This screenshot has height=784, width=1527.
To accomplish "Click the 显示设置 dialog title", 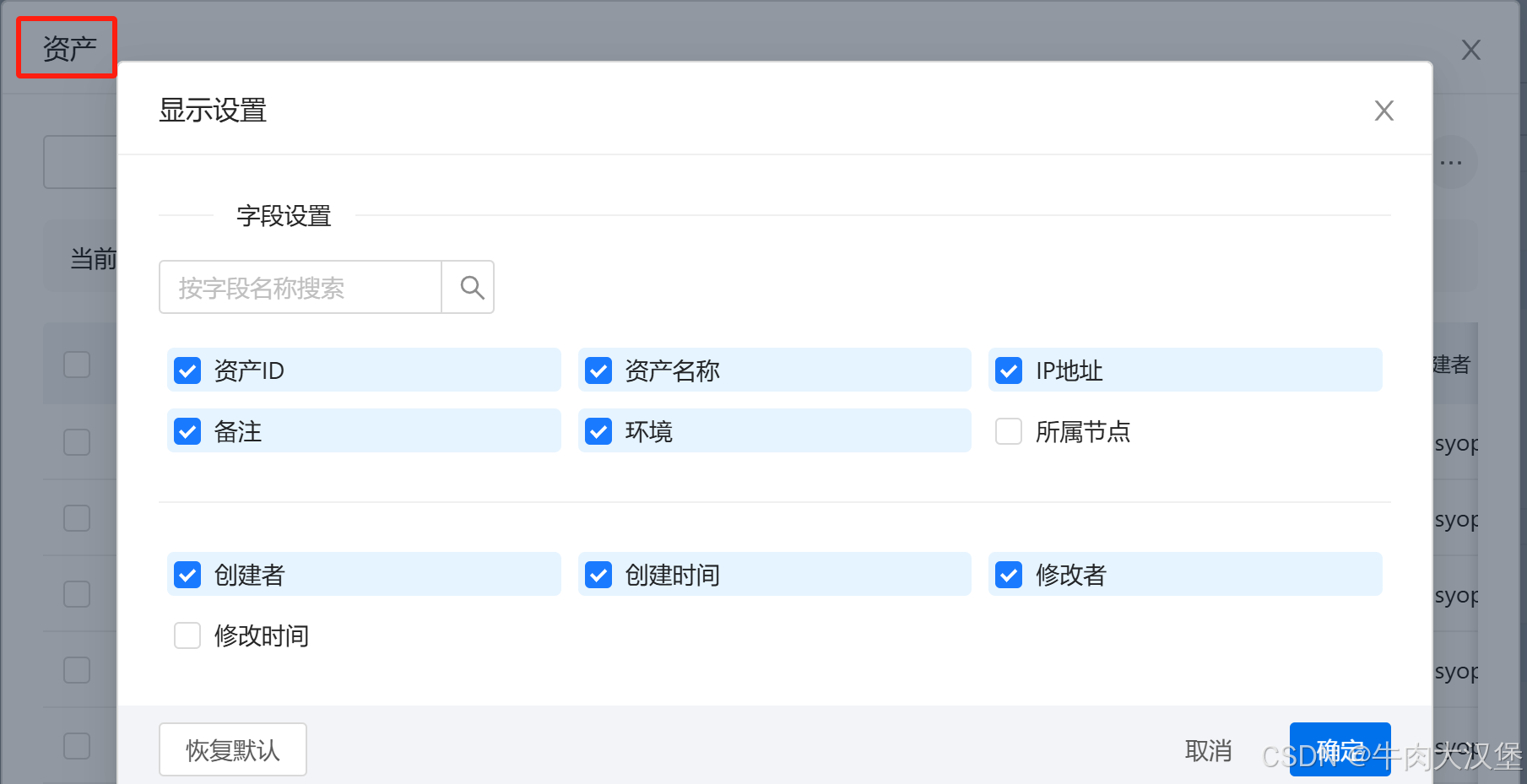I will tap(213, 111).
